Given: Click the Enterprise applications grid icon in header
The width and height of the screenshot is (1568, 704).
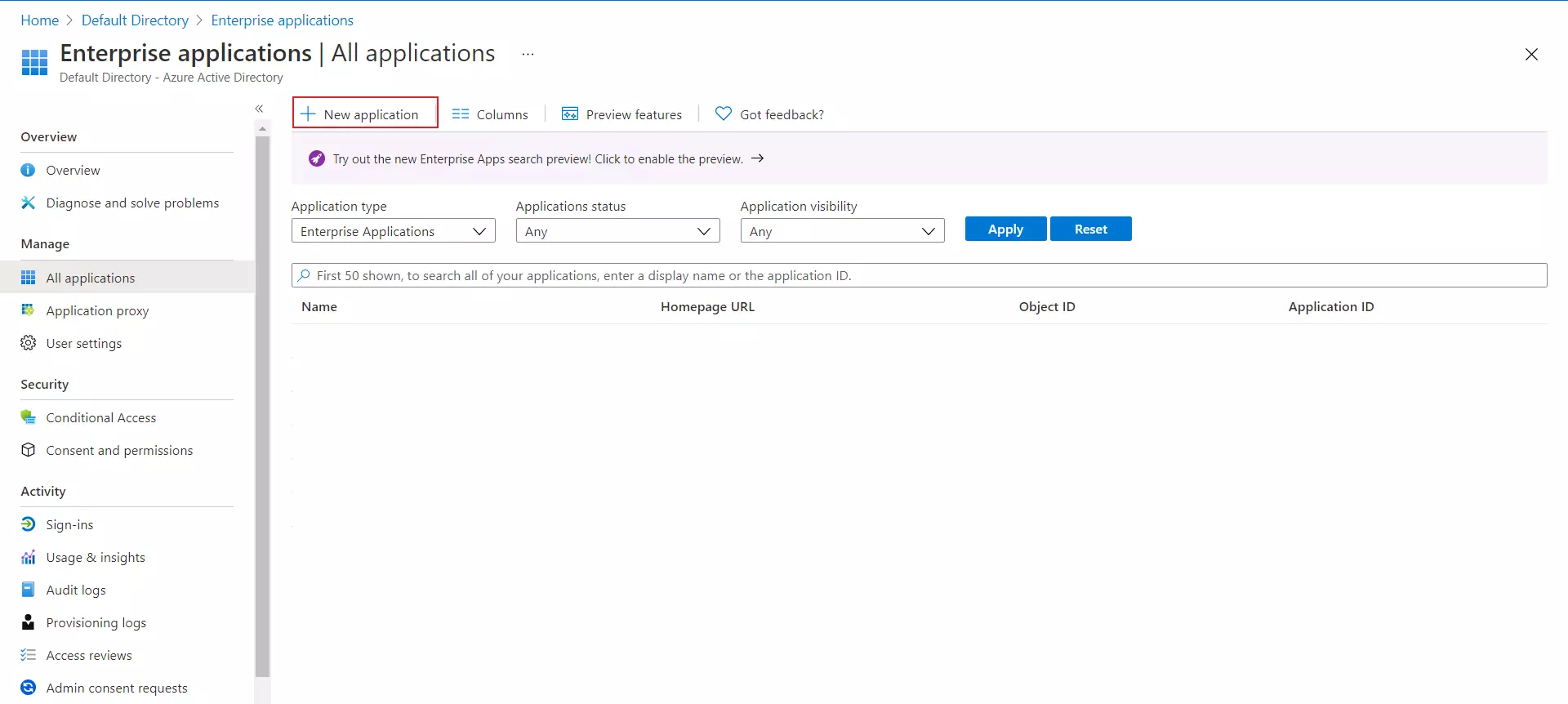Looking at the screenshot, I should tap(34, 62).
